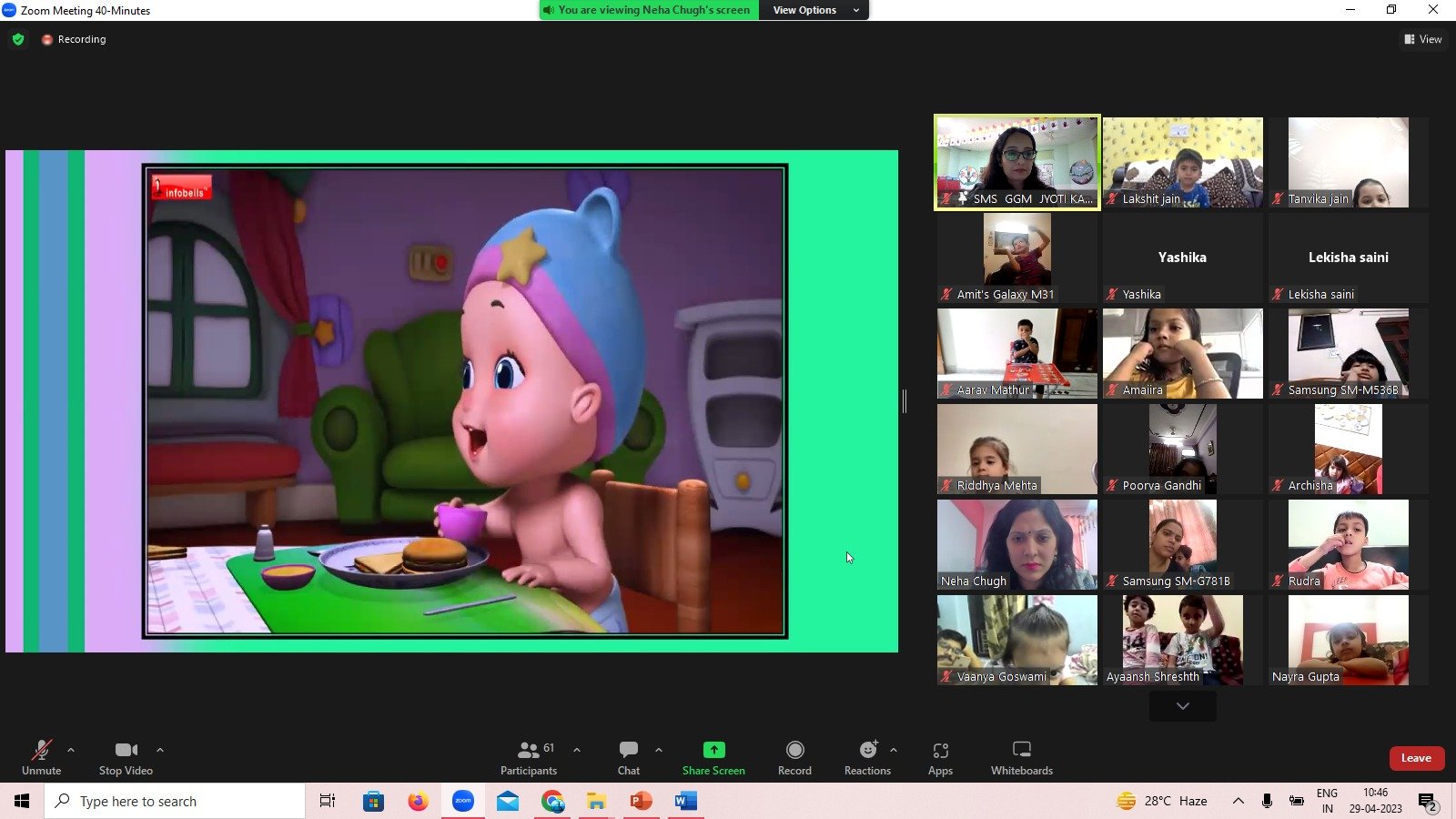The height and width of the screenshot is (819, 1456).
Task: Show more participant videos with down chevron
Action: click(x=1182, y=706)
